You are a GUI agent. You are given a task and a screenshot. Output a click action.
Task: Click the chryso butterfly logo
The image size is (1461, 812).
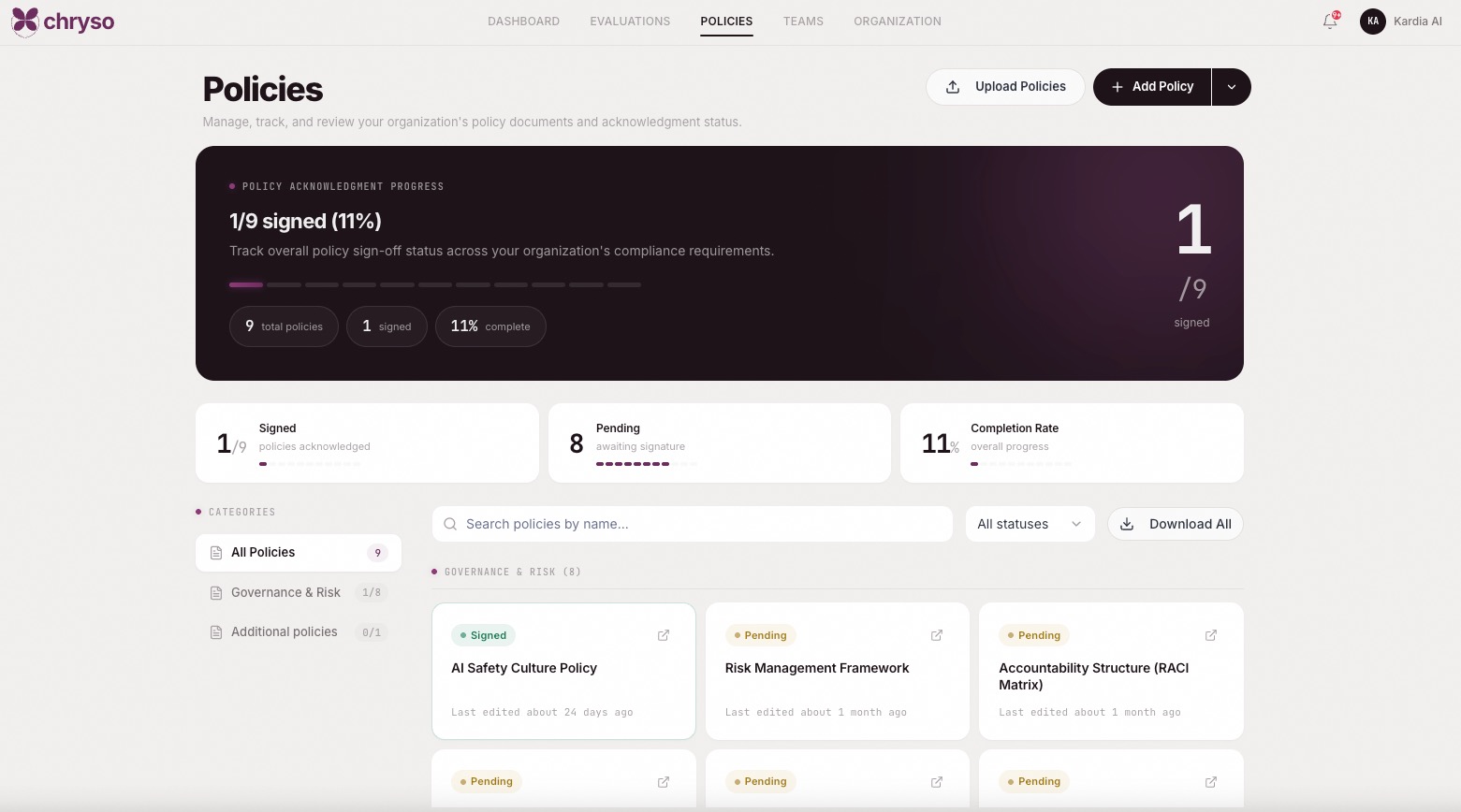click(x=25, y=21)
